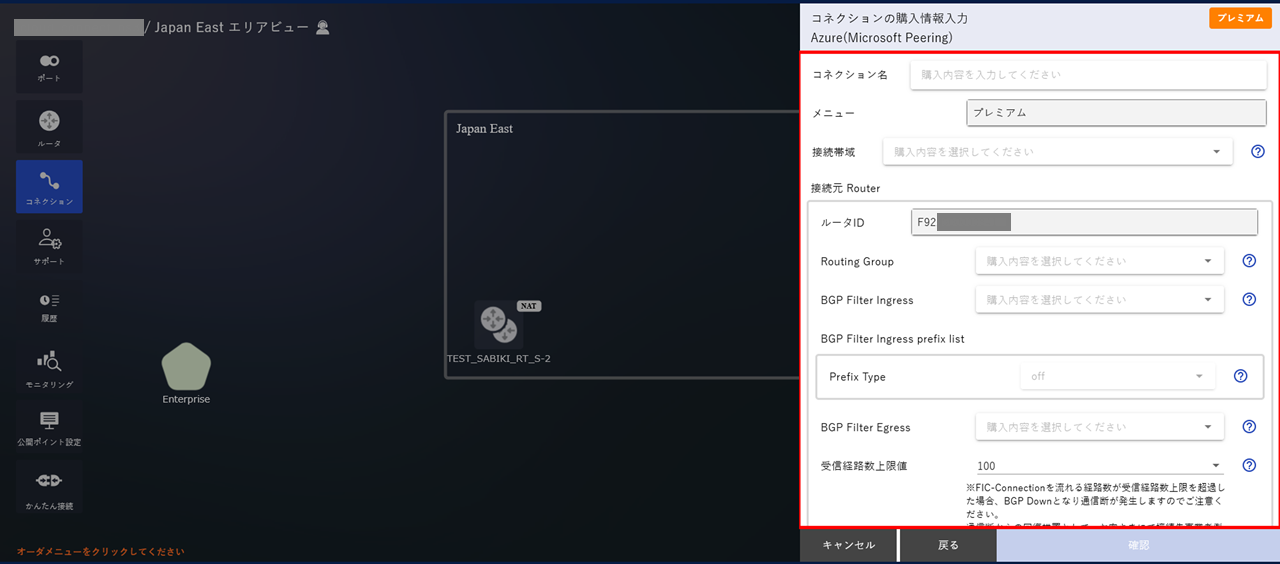This screenshot has width=1280, height=564.
Task: Open help for BGP Filter Egress
Action: (x=1249, y=427)
